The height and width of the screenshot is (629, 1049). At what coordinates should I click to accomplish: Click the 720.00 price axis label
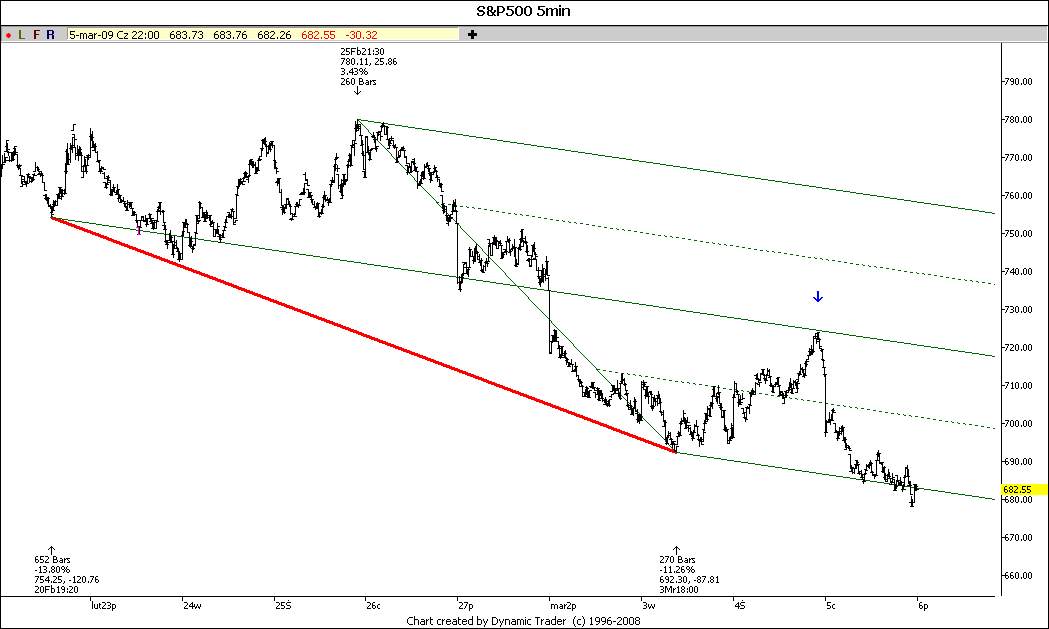click(1019, 348)
